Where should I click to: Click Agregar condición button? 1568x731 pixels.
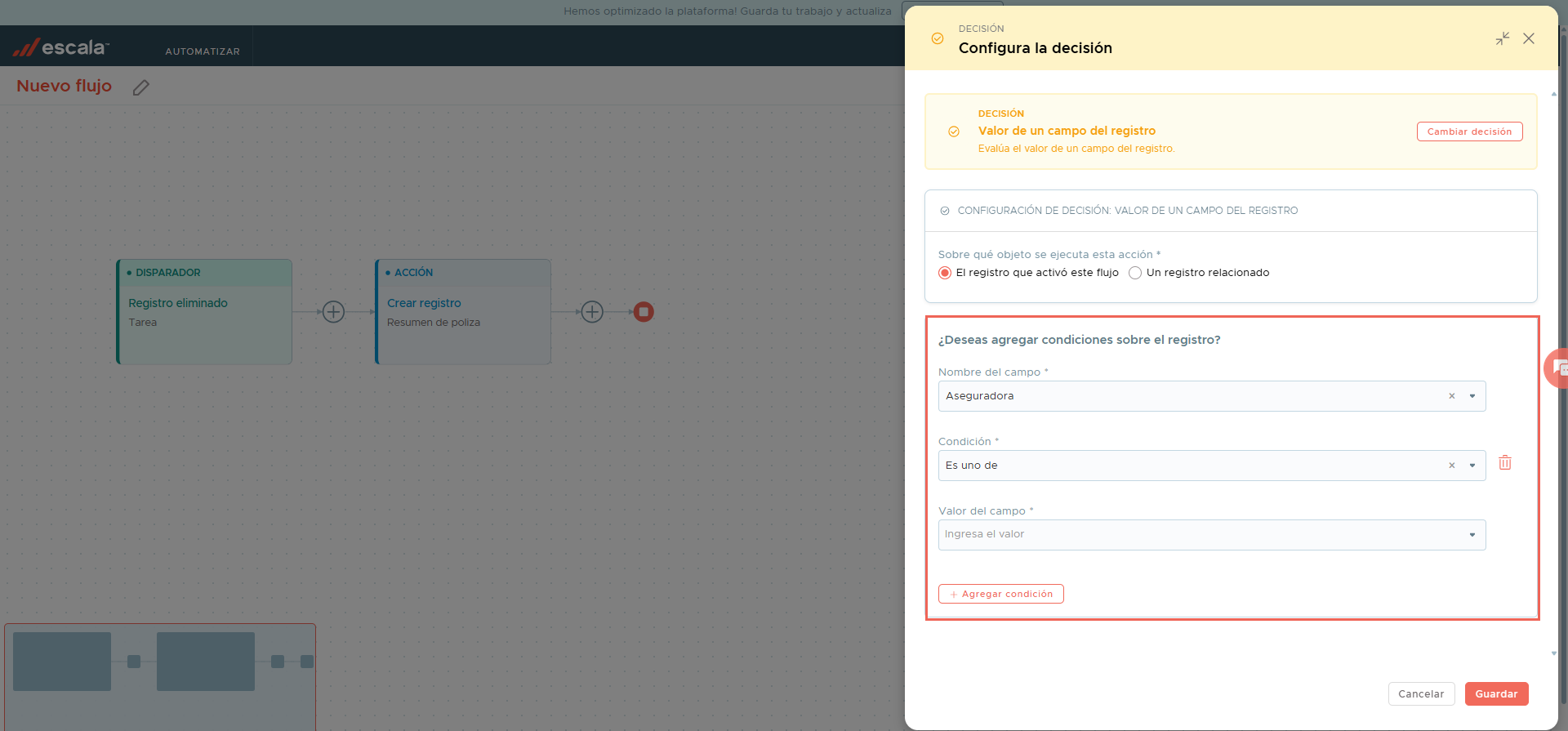pyautogui.click(x=1001, y=594)
